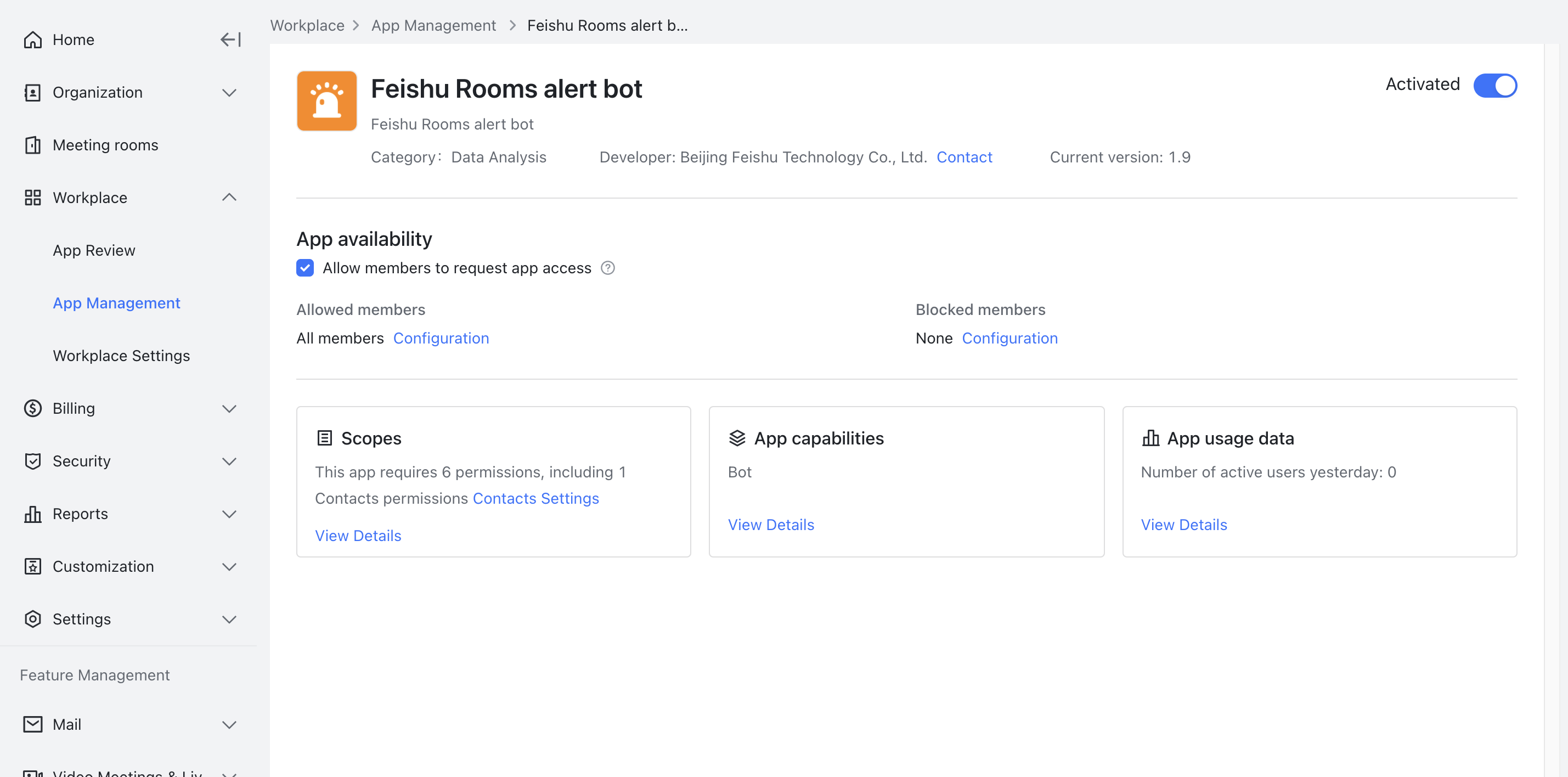The width and height of the screenshot is (1568, 777).
Task: Disable the Activated toggle
Action: (x=1496, y=85)
